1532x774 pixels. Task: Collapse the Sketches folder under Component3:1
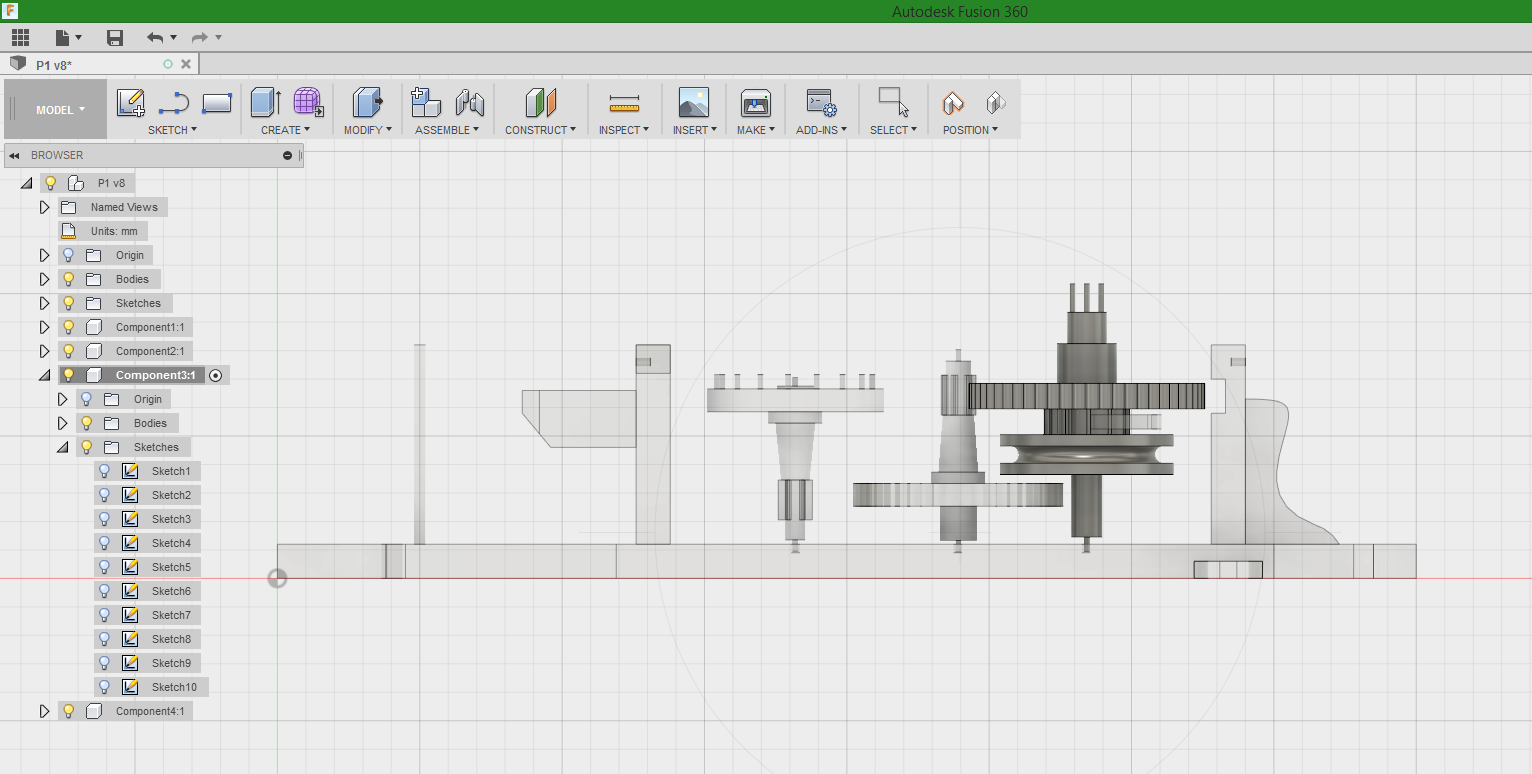click(x=63, y=448)
